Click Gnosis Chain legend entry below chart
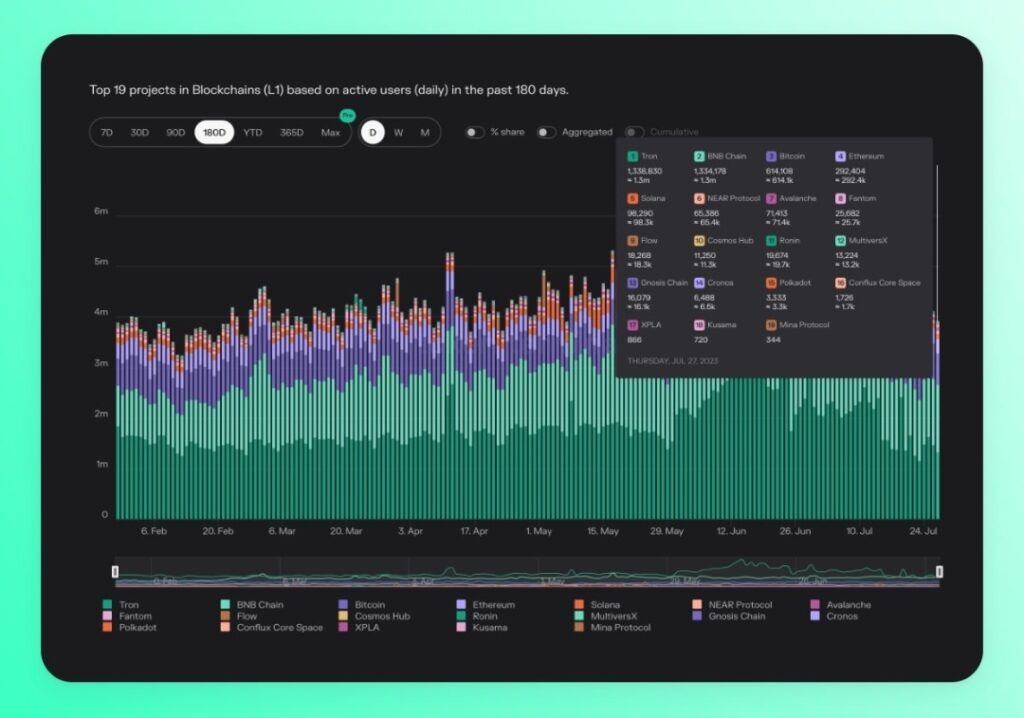Screen dimensions: 1024x718 pyautogui.click(x=729, y=616)
